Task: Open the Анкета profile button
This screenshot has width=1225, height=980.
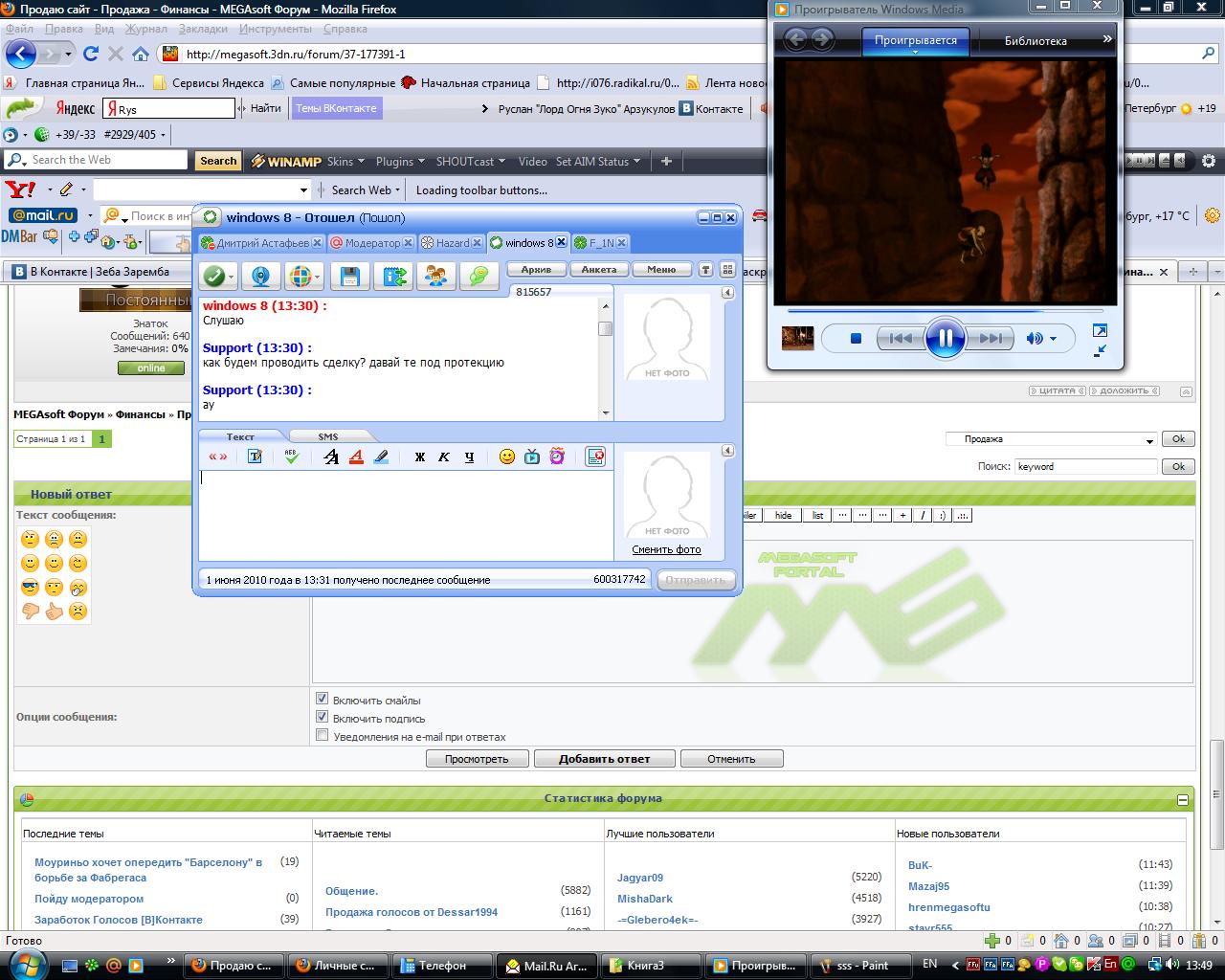Action: (x=598, y=270)
